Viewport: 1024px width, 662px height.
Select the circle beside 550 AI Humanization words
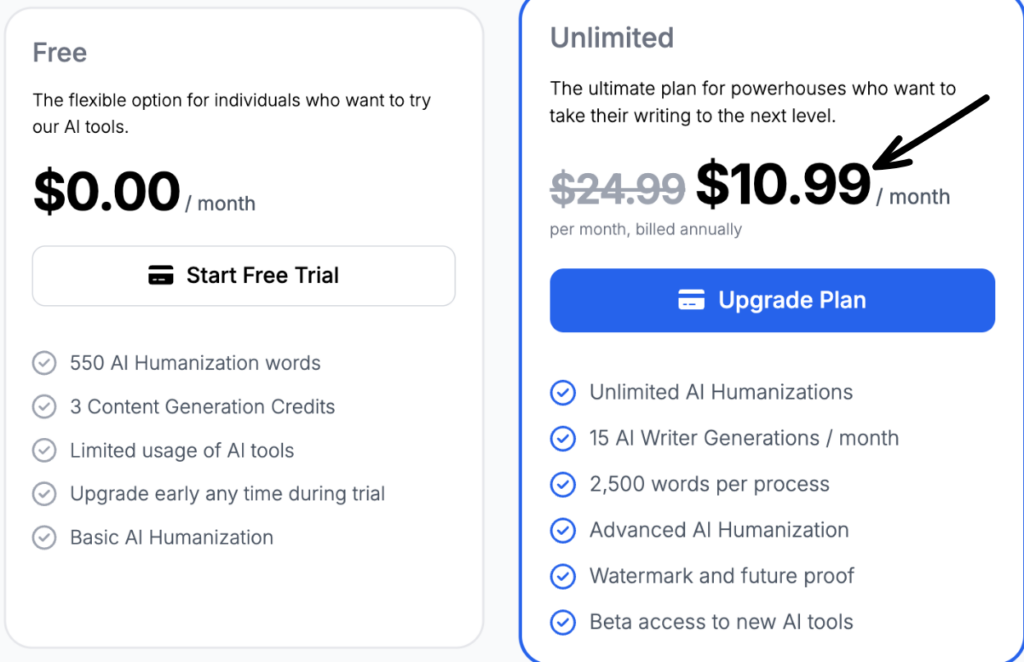tap(44, 363)
